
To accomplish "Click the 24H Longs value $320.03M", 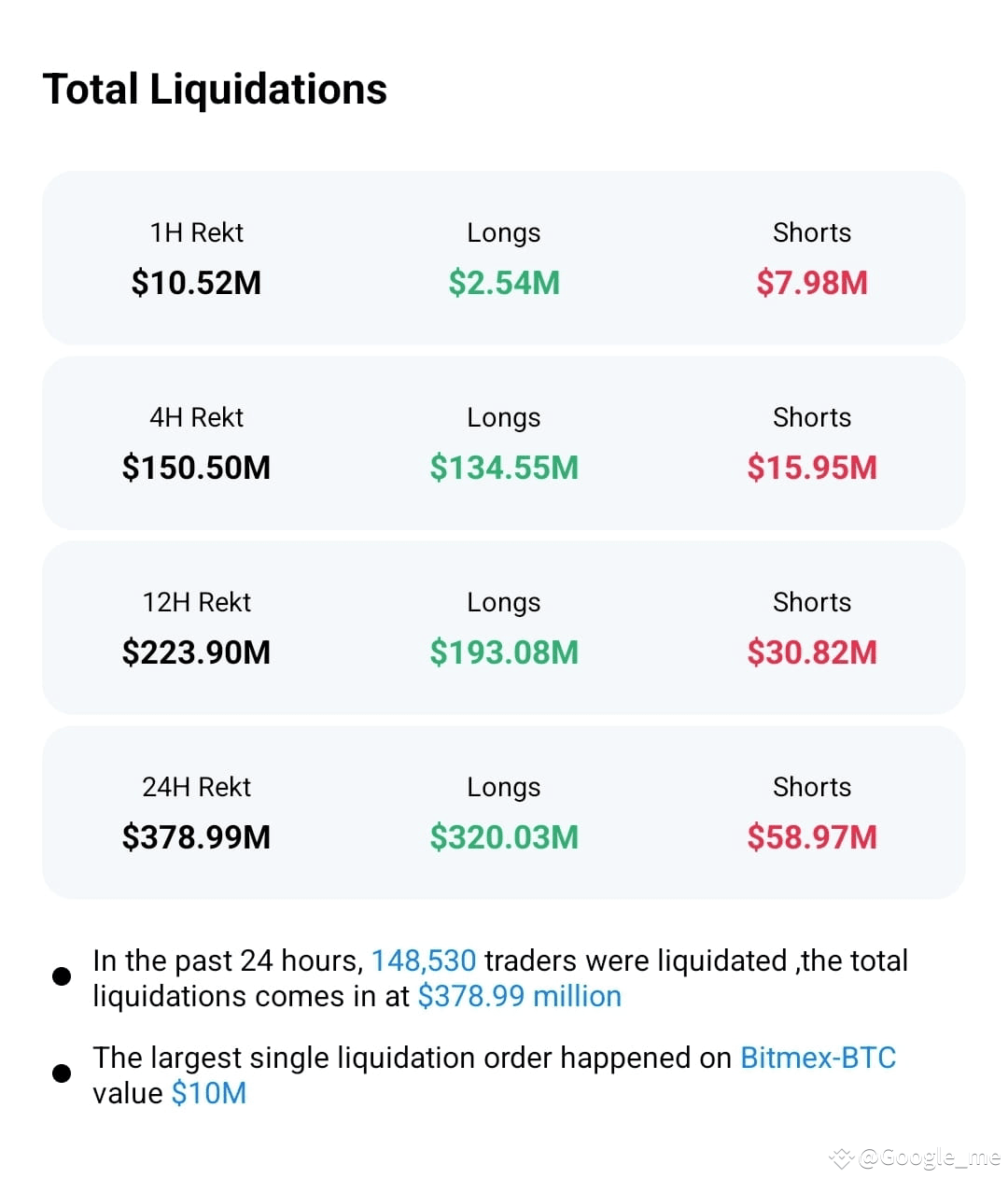I will coord(504,837).
